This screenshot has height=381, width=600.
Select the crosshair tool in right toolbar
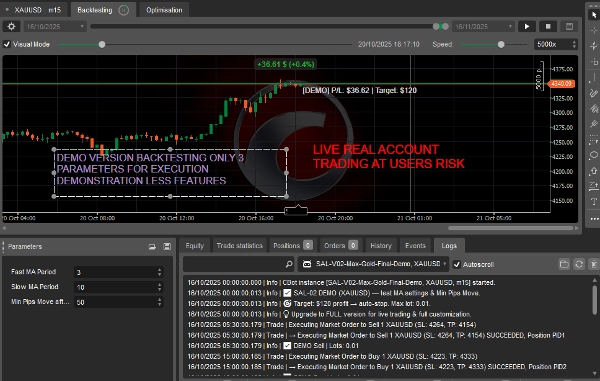coord(594,30)
